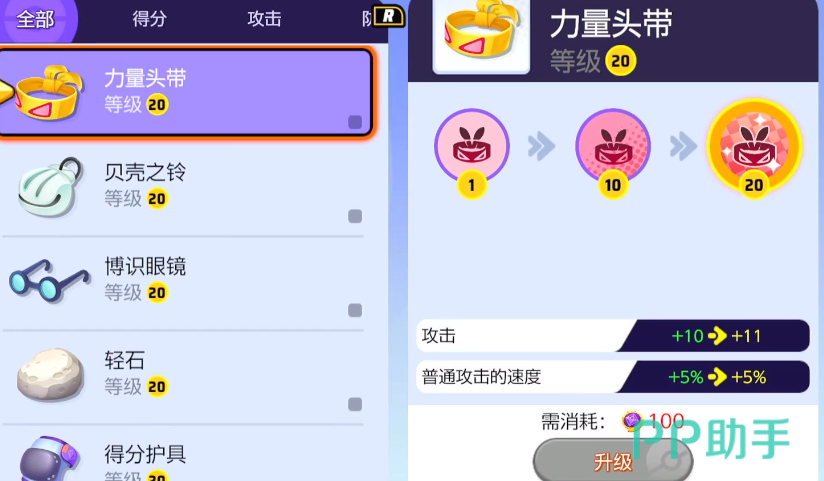Viewport: 824px width, 481px height.
Task: Toggle the small square marker on 力量头带
Action: (355, 122)
